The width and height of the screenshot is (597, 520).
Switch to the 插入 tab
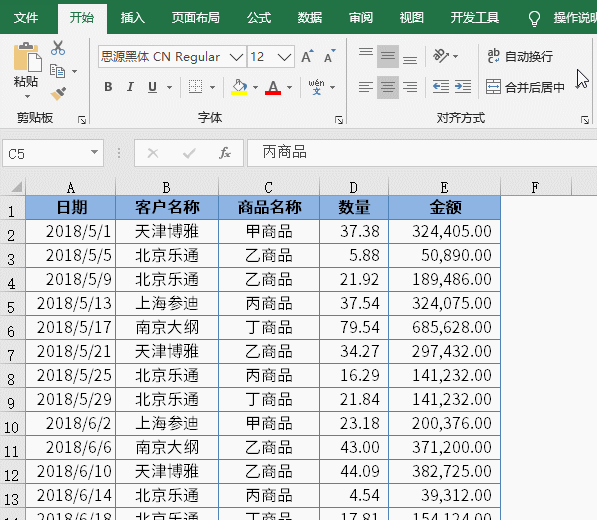pos(133,18)
